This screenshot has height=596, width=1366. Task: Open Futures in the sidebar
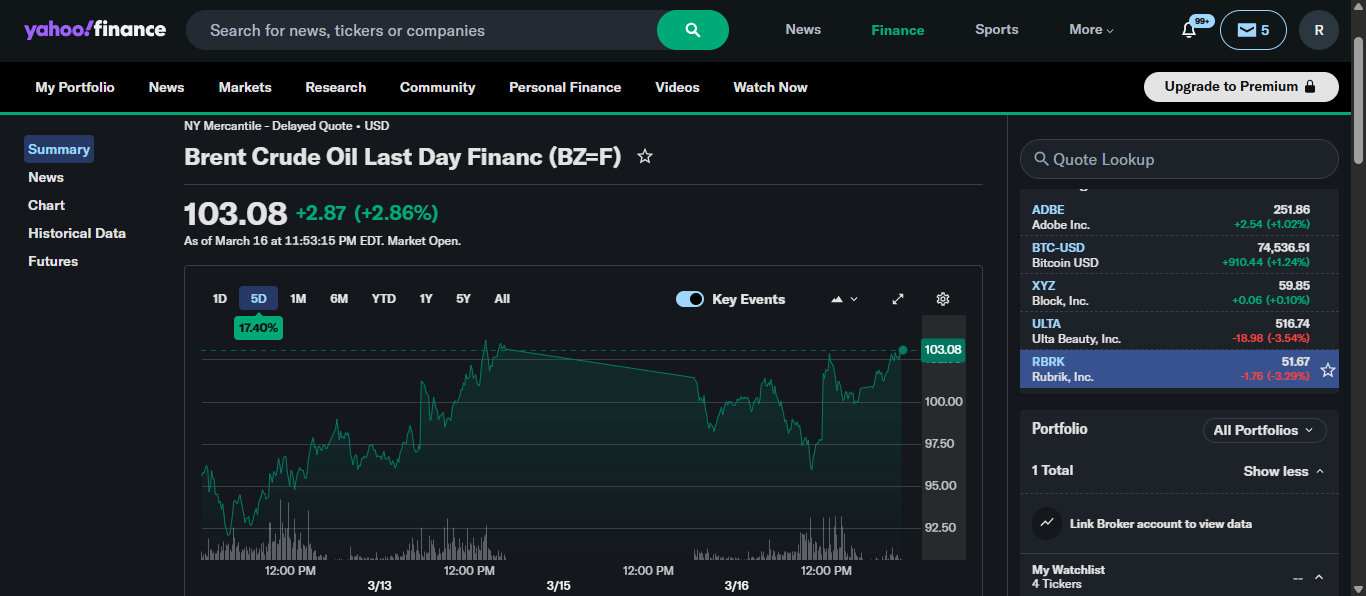[53, 261]
